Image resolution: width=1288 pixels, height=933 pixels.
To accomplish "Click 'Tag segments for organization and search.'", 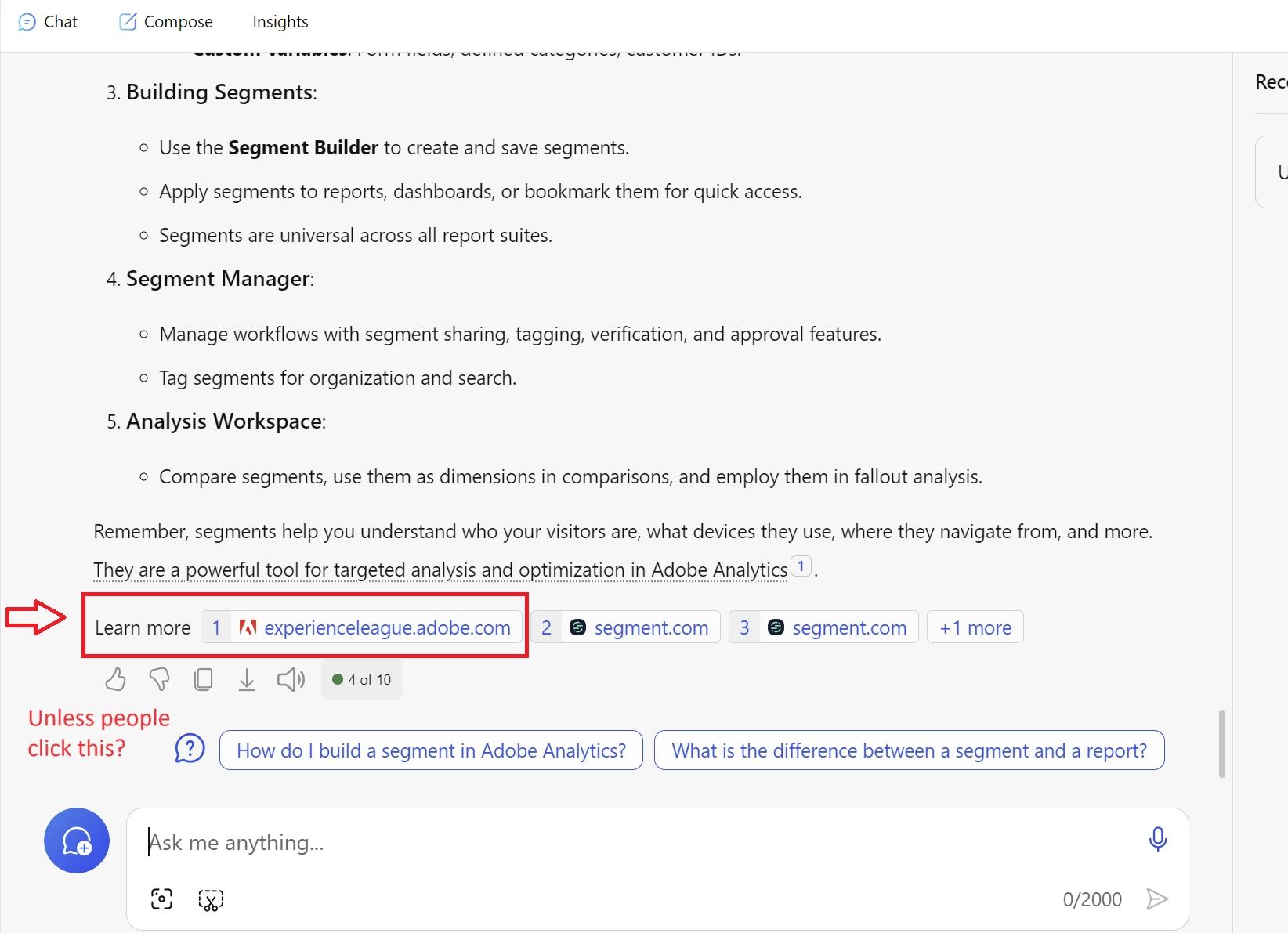I will pos(338,378).
